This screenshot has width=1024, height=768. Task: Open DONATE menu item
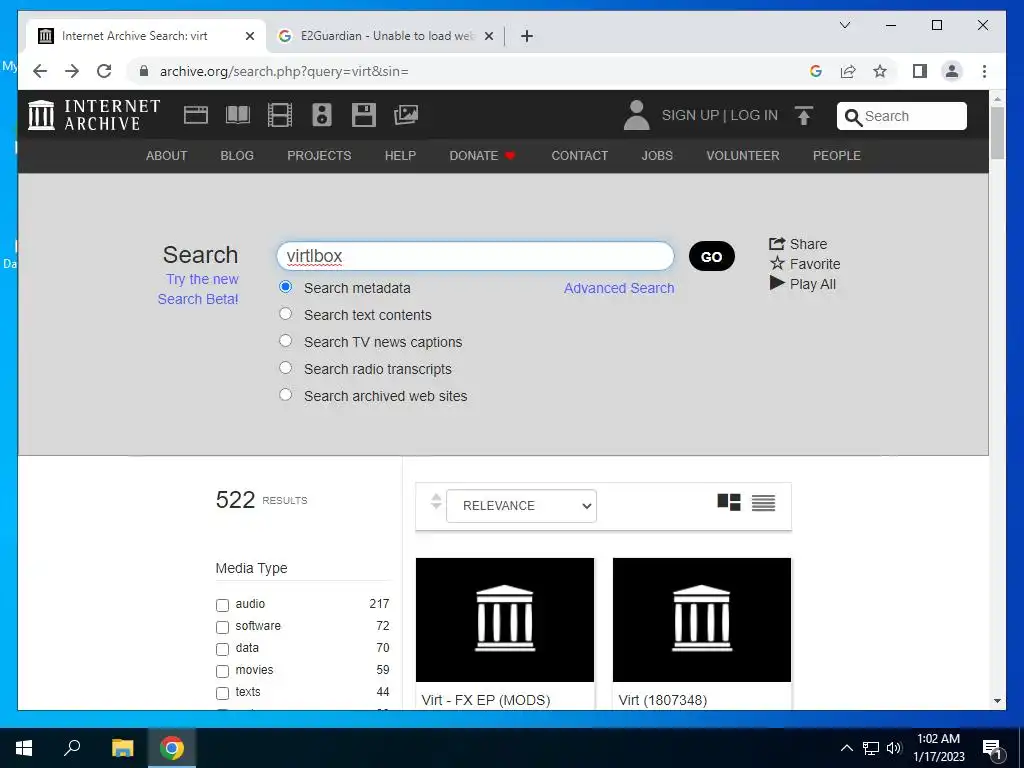[483, 155]
